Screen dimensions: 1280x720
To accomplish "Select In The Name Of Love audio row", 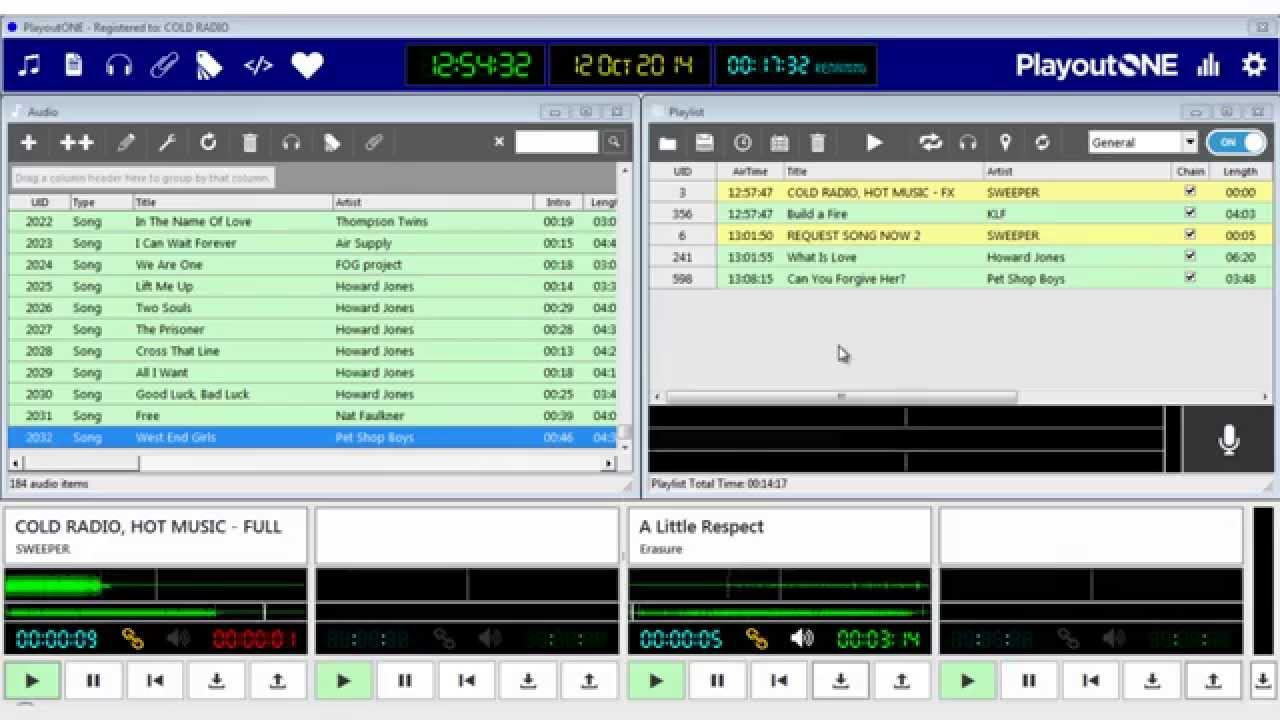I will click(x=312, y=221).
